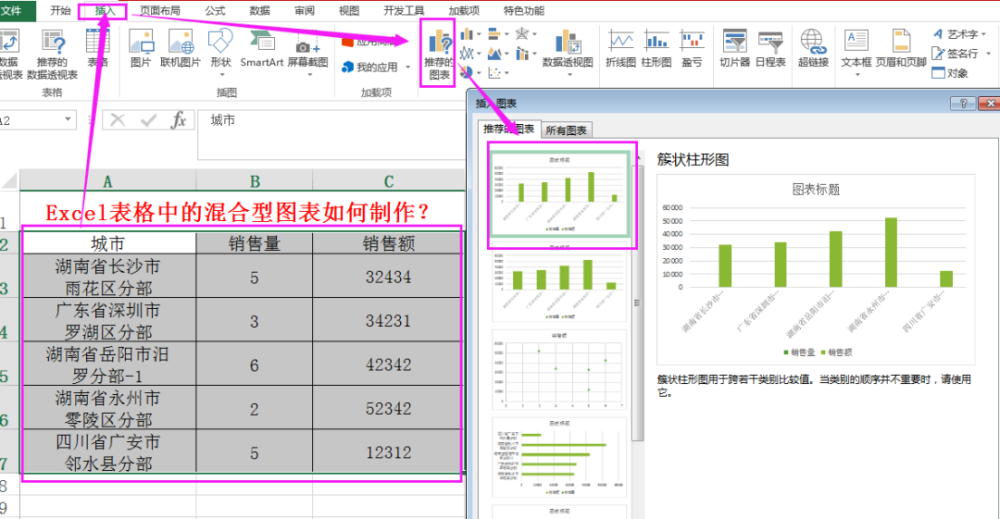Image resolution: width=1000 pixels, height=519 pixels.
Task: Open the 文件 (File) tab
Action: (13, 11)
